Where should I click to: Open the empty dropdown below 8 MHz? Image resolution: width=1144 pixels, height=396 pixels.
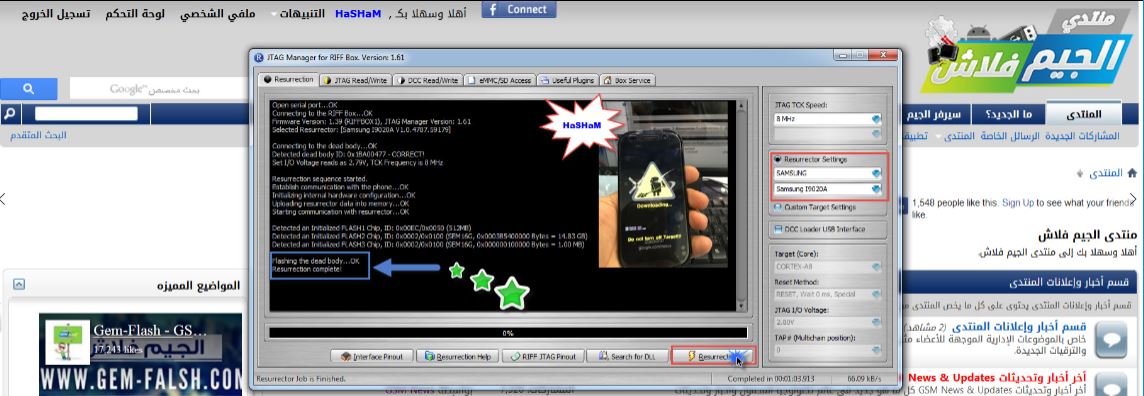coord(876,134)
